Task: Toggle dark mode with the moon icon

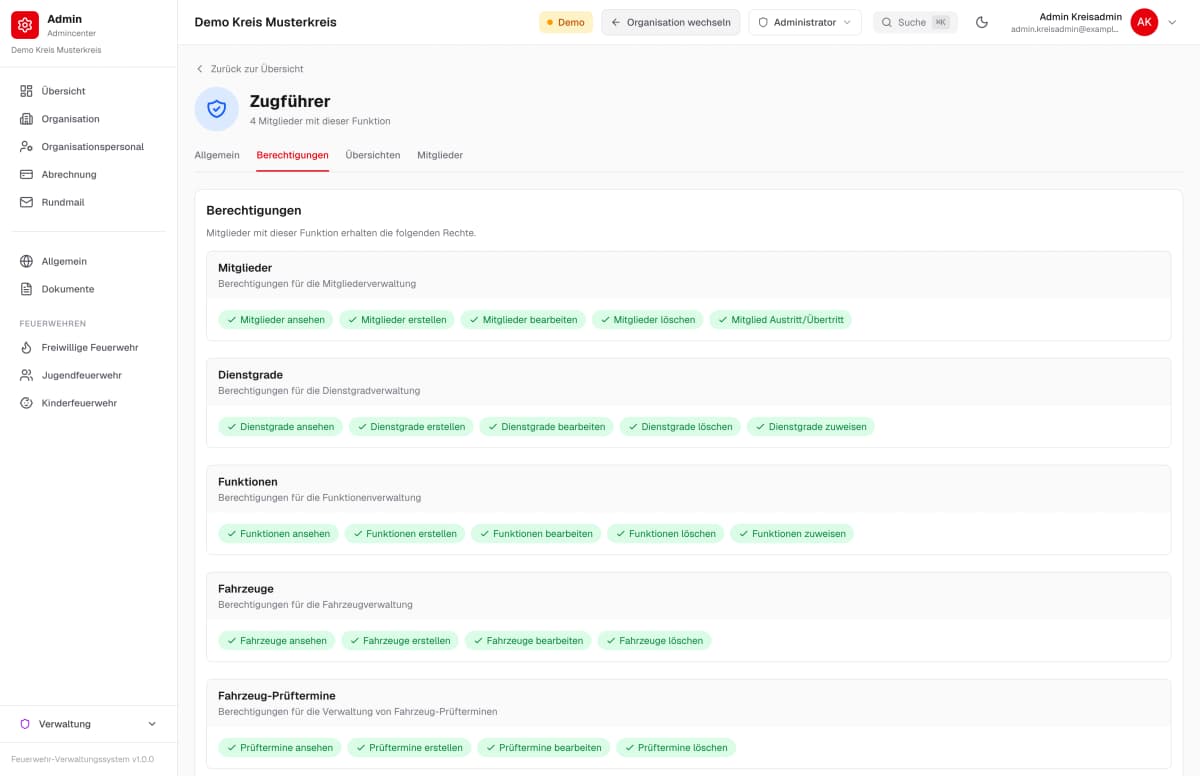Action: [x=982, y=22]
